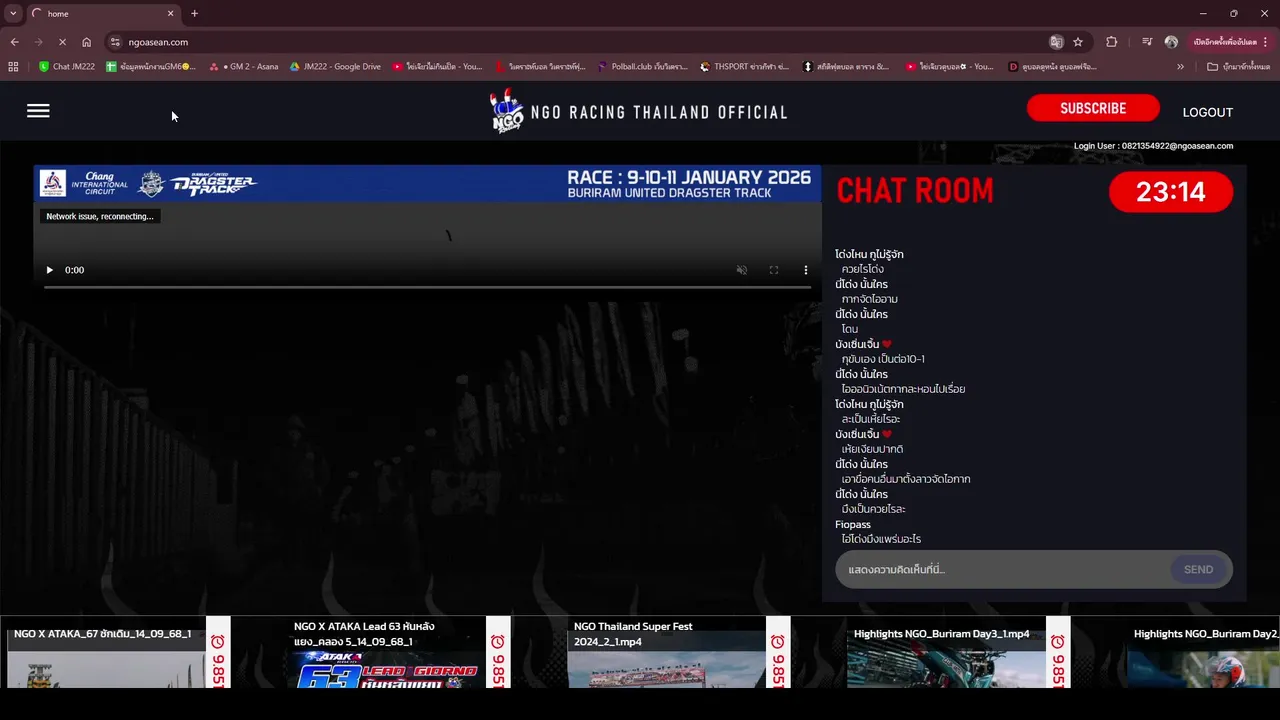Screen dimensions: 1280x720
Task: Click the CHAT ROOM heading
Action: (915, 191)
